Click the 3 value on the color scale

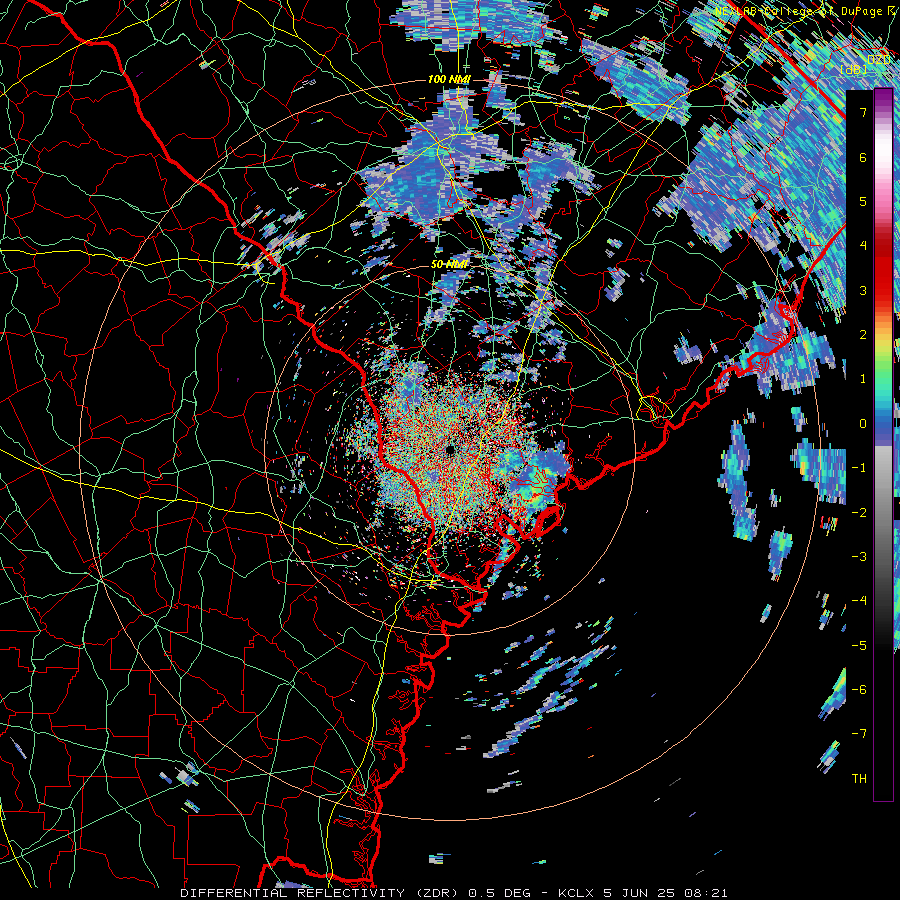pyautogui.click(x=863, y=290)
